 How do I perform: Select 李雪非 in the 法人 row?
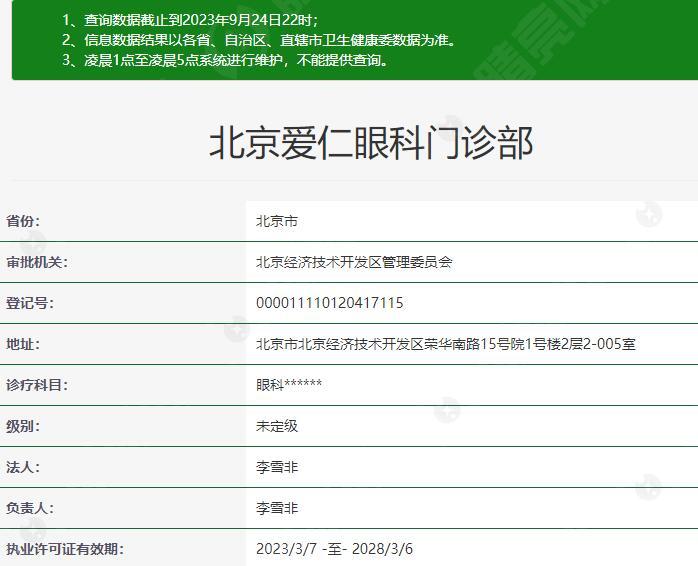277,467
